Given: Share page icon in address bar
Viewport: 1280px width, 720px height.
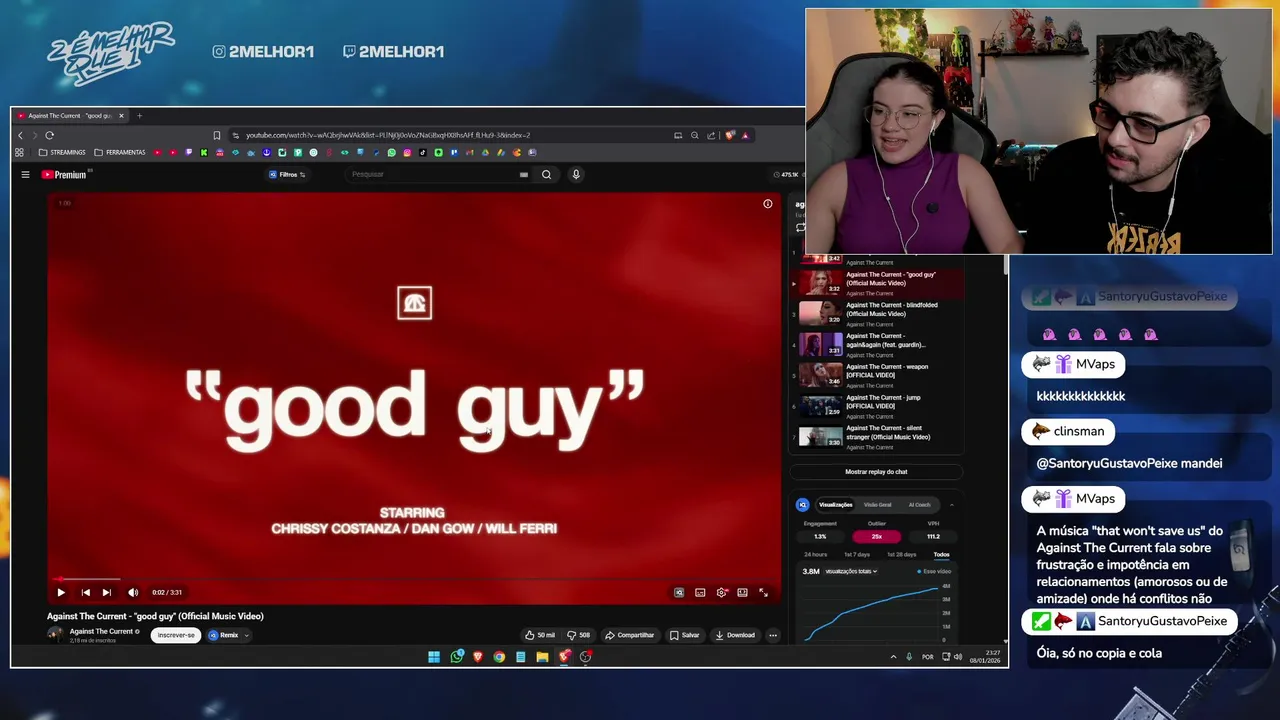Looking at the screenshot, I should point(711,135).
